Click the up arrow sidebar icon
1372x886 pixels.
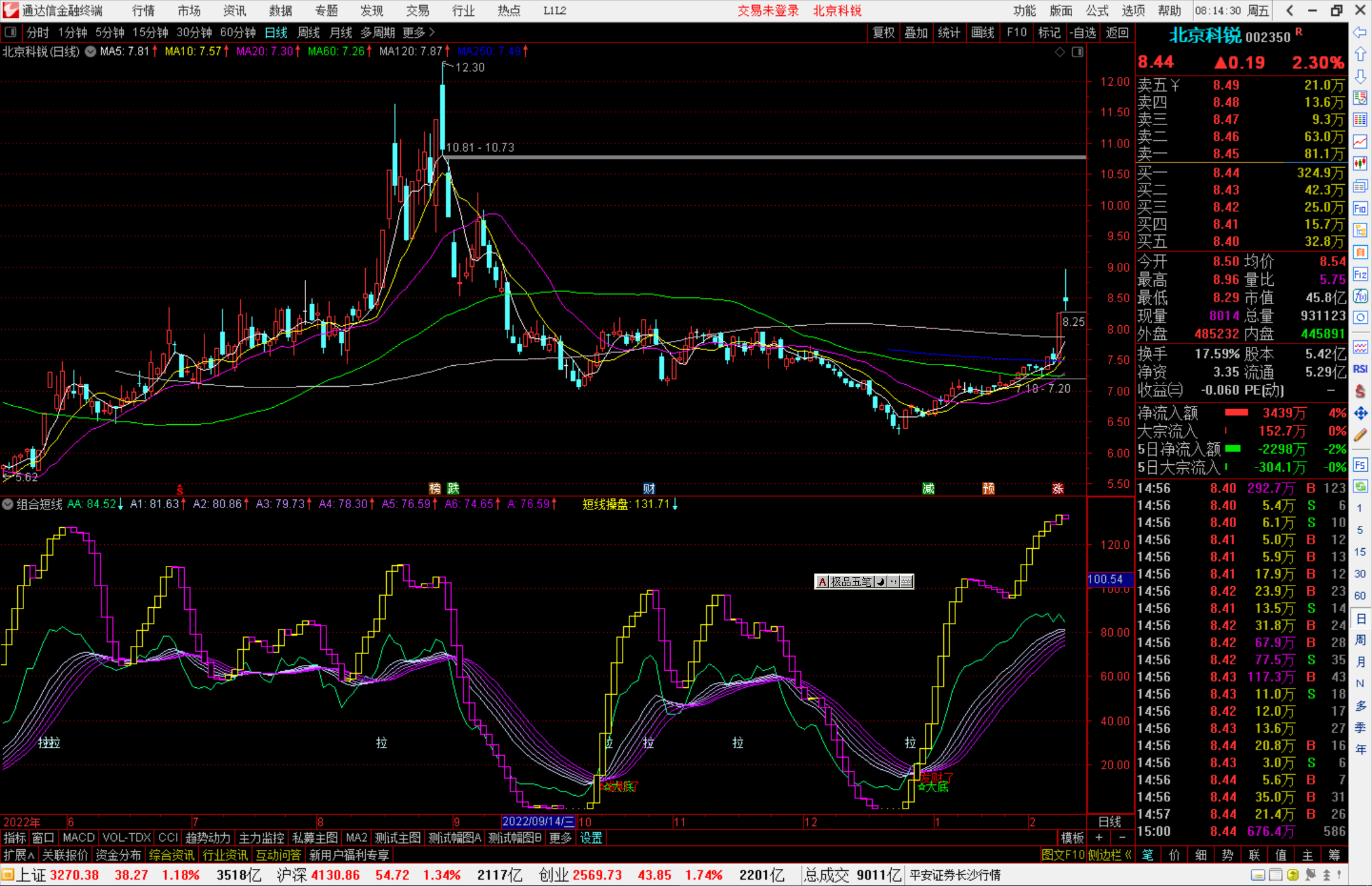pyautogui.click(x=1360, y=55)
